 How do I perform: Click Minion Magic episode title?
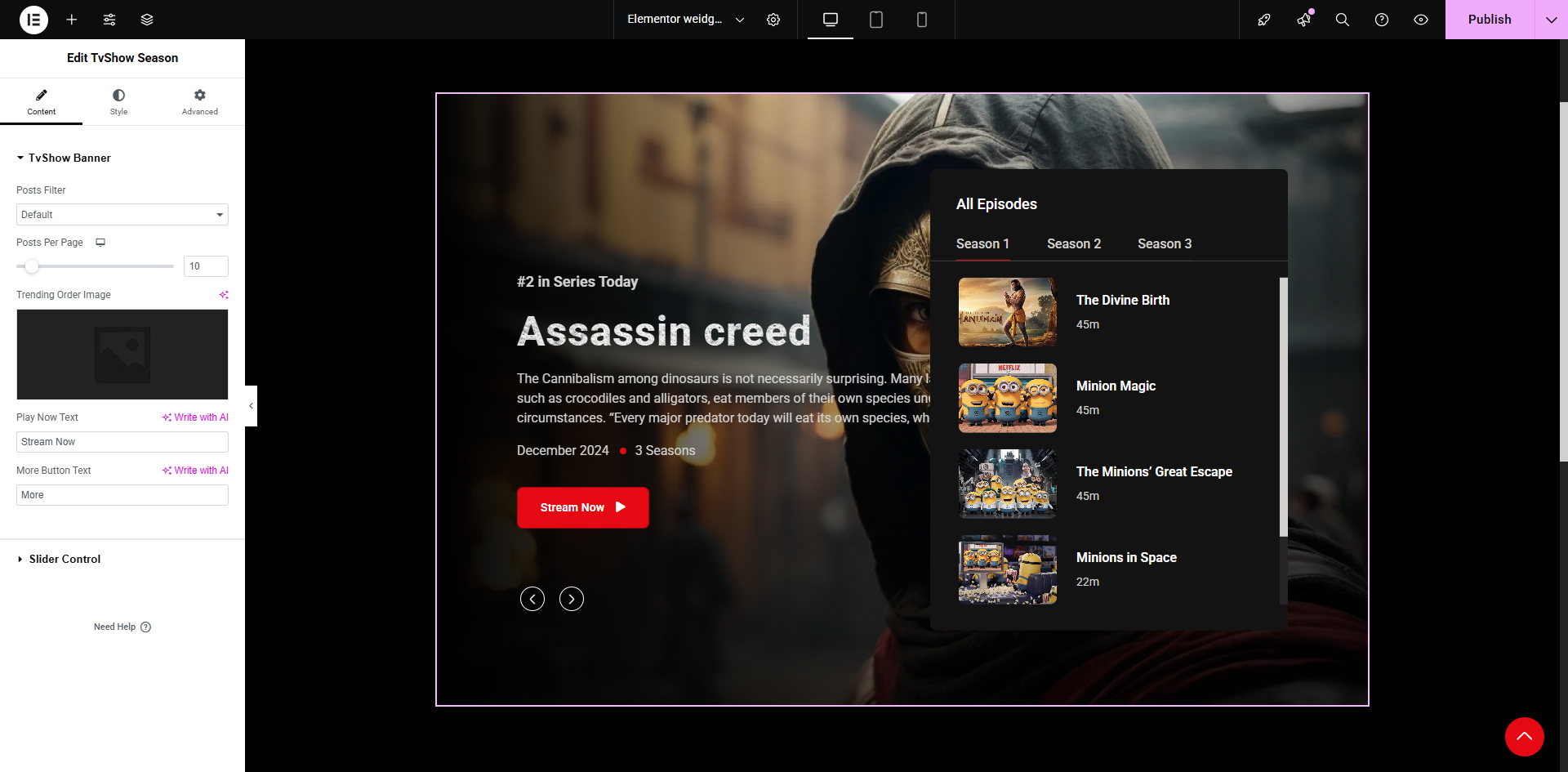pyautogui.click(x=1116, y=386)
